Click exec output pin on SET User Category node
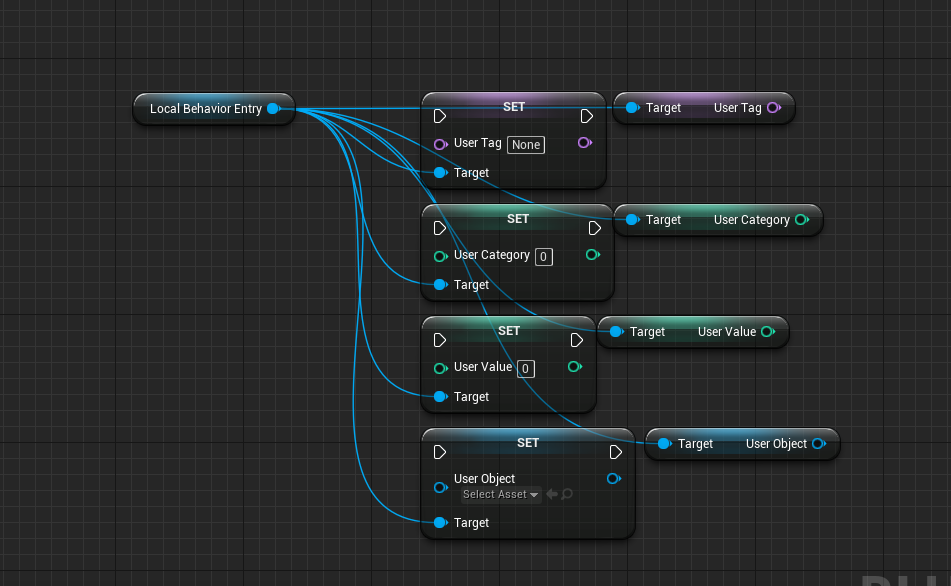The height and width of the screenshot is (586, 951). point(594,228)
